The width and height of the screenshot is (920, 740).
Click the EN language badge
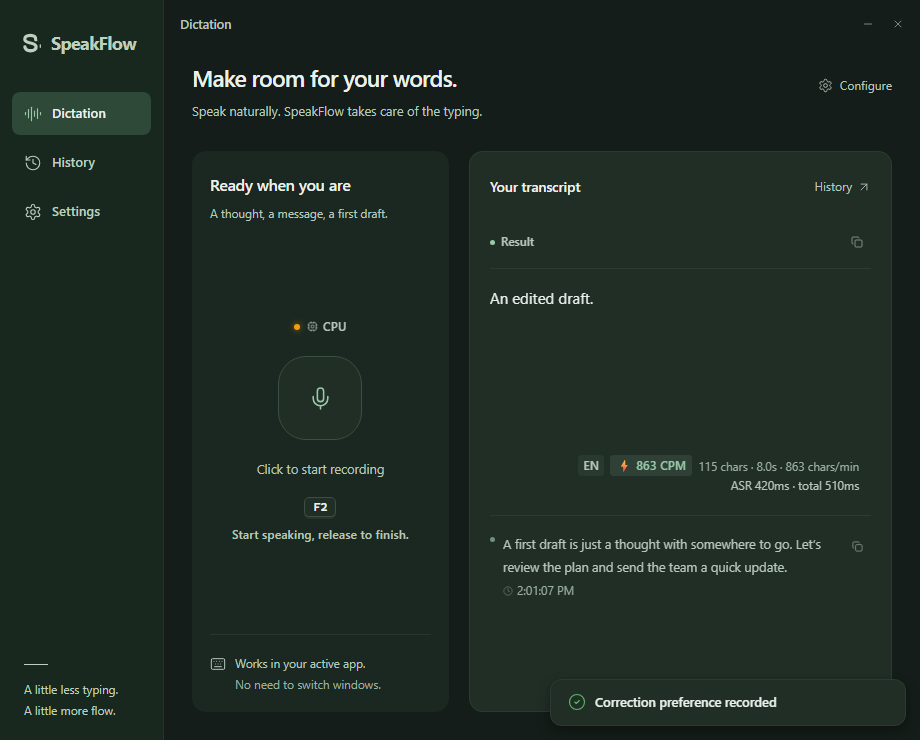coord(591,466)
